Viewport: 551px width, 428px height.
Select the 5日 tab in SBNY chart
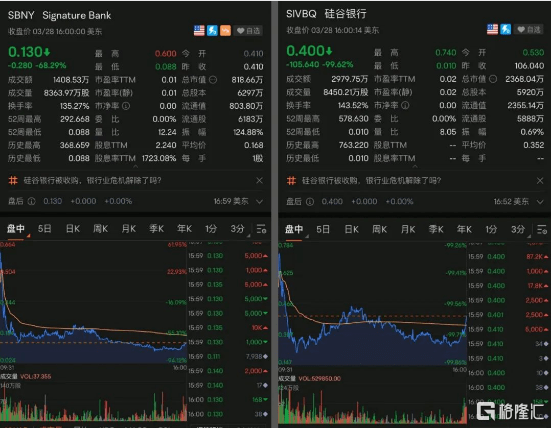click(45, 229)
